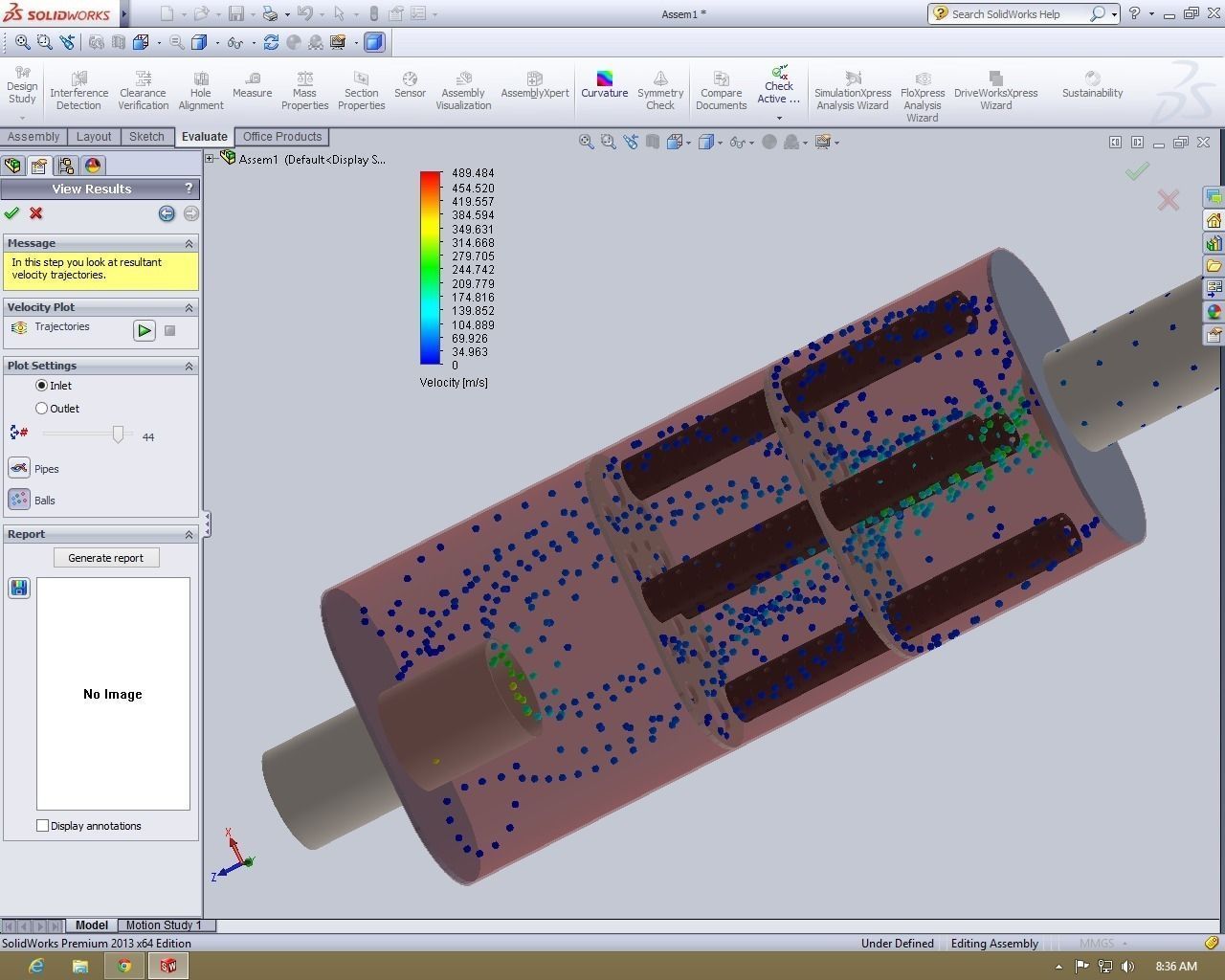
Task: Click the Generate report button
Action: pyautogui.click(x=105, y=558)
